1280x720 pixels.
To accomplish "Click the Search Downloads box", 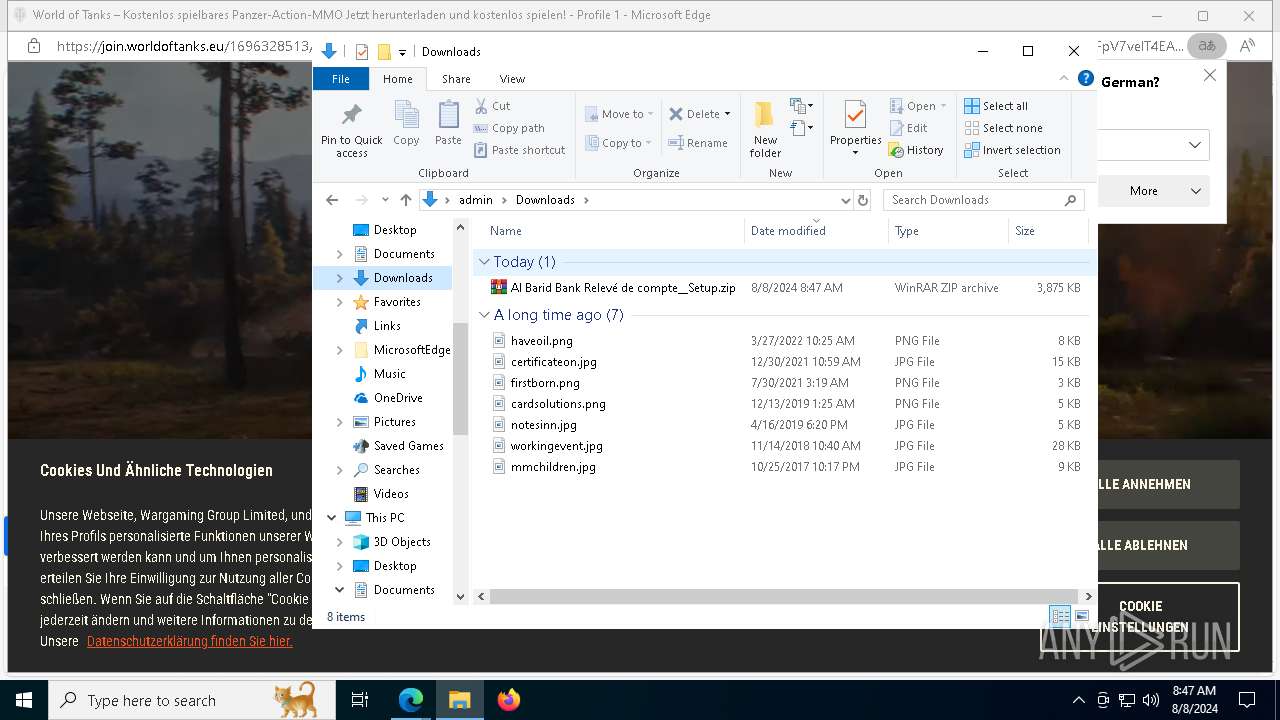I will click(983, 200).
